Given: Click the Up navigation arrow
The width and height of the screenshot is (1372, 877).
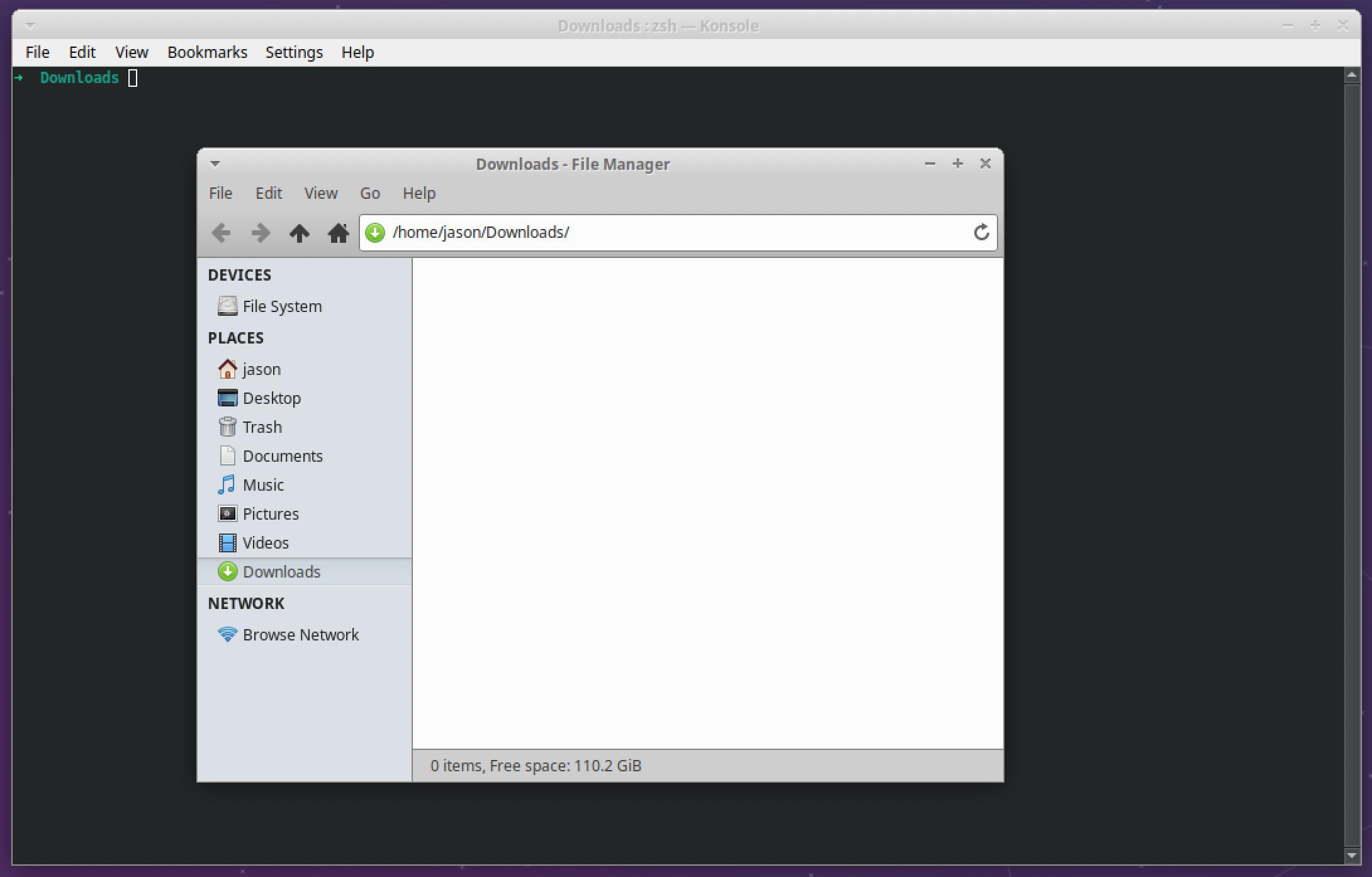Looking at the screenshot, I should 300,233.
